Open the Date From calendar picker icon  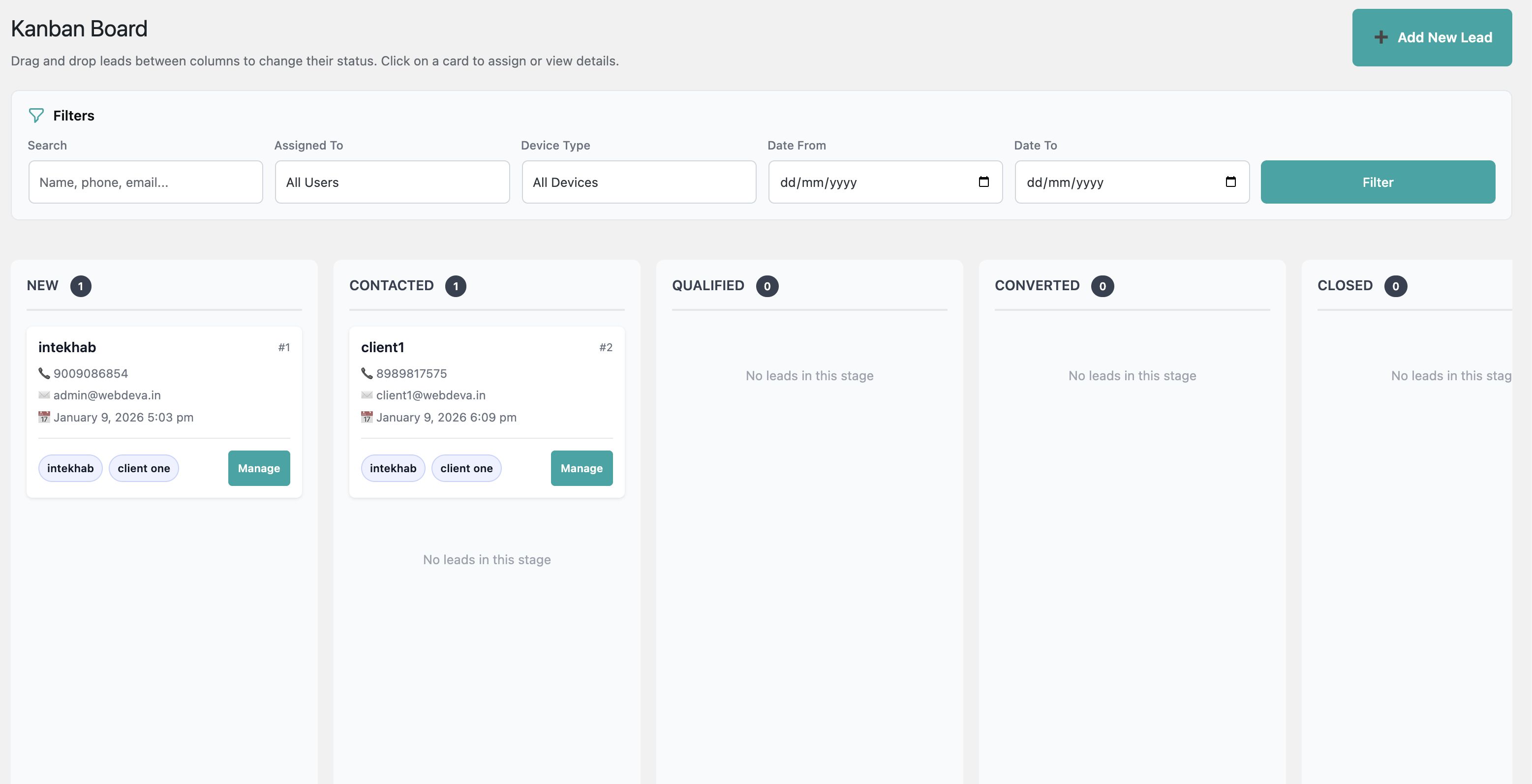(x=983, y=182)
